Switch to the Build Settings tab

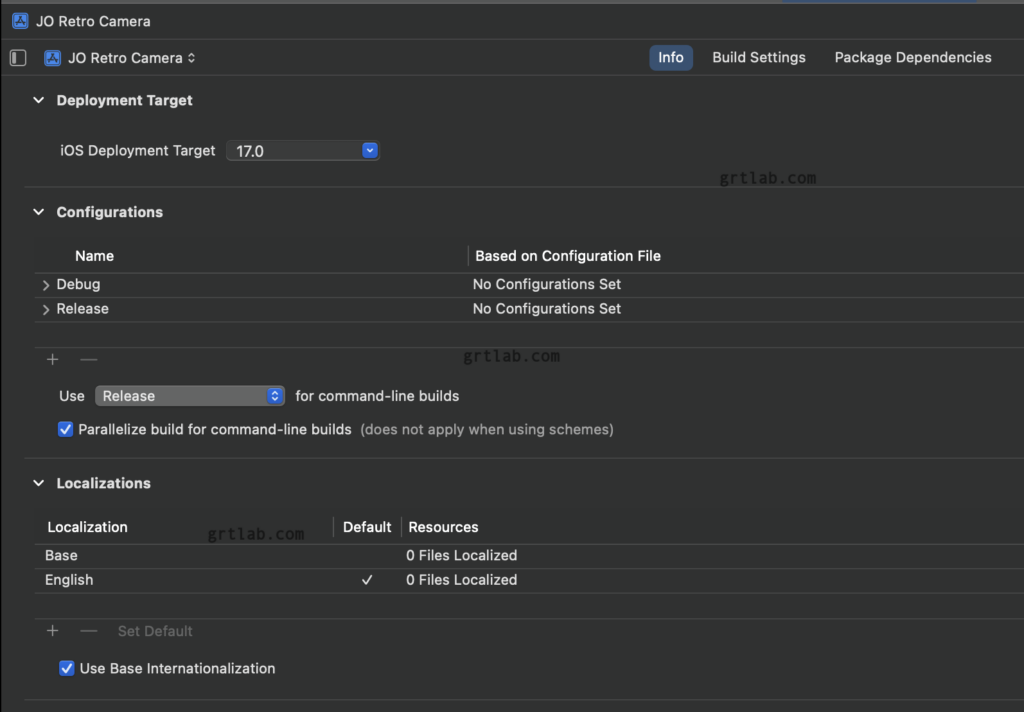pos(758,58)
